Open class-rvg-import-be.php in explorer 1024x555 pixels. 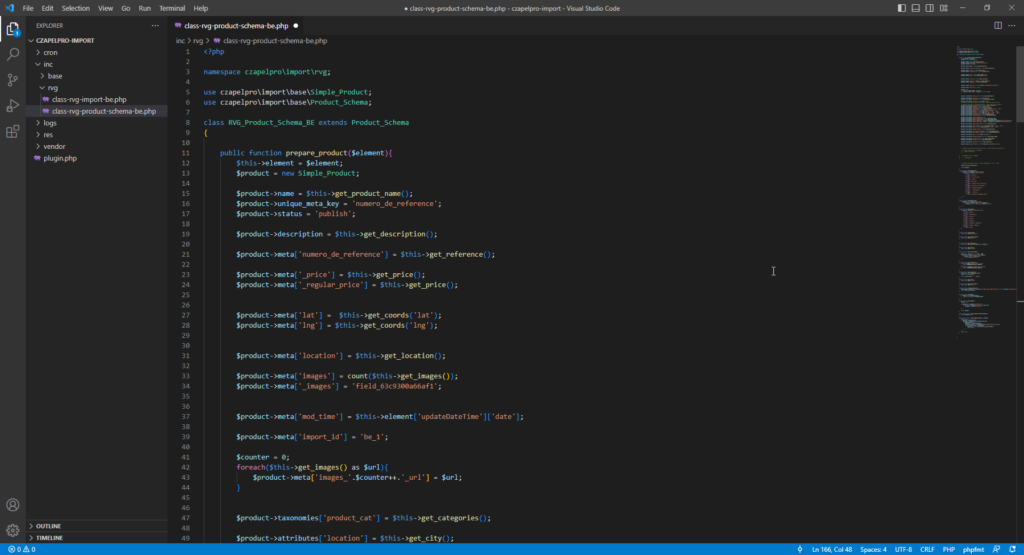(x=89, y=99)
